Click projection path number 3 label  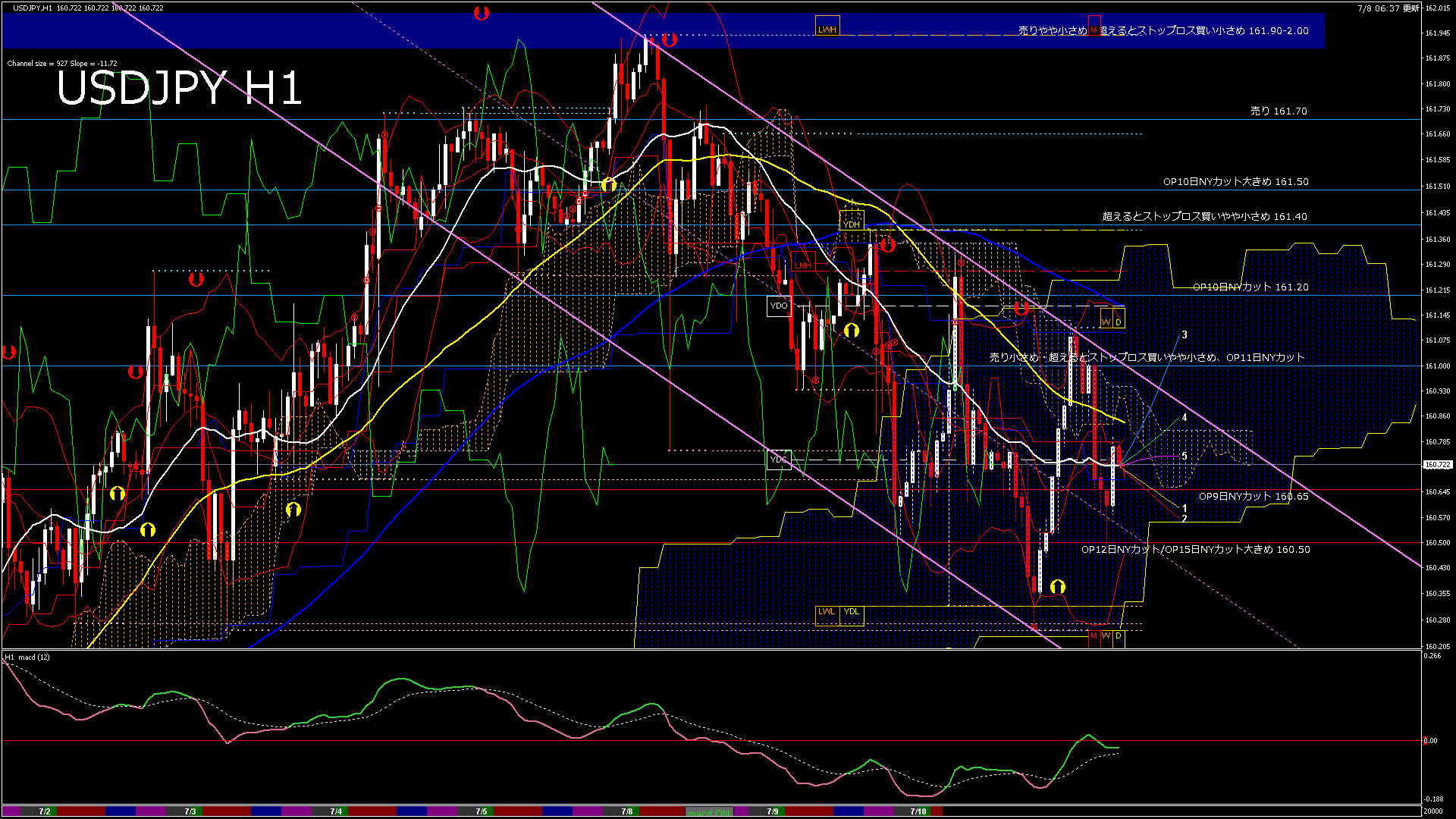click(1185, 334)
